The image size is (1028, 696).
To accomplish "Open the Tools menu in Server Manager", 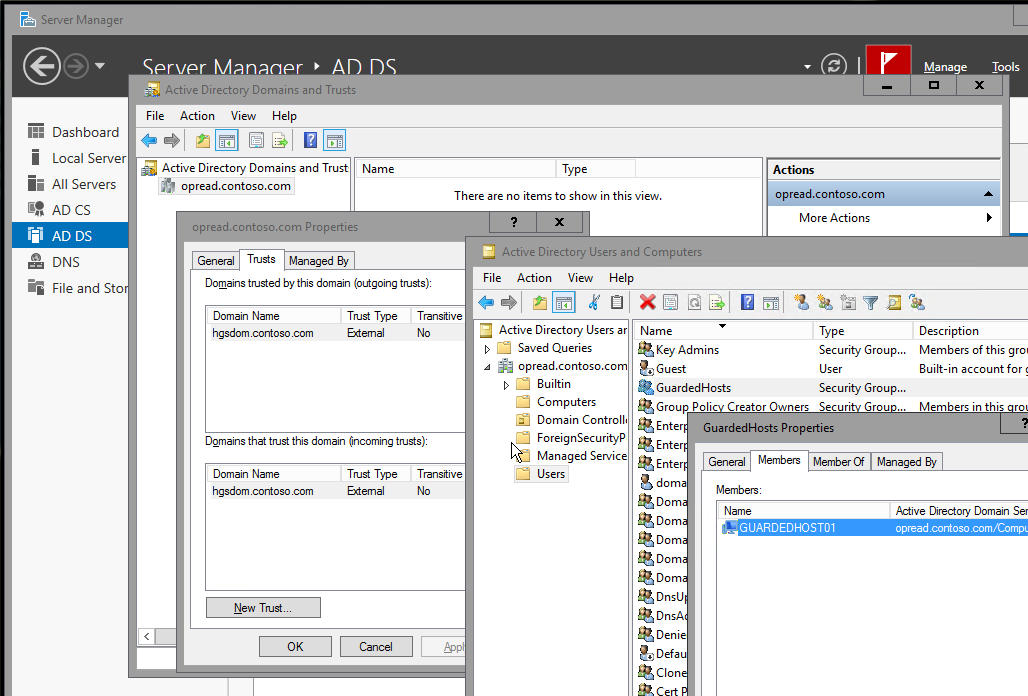I will click(1006, 67).
